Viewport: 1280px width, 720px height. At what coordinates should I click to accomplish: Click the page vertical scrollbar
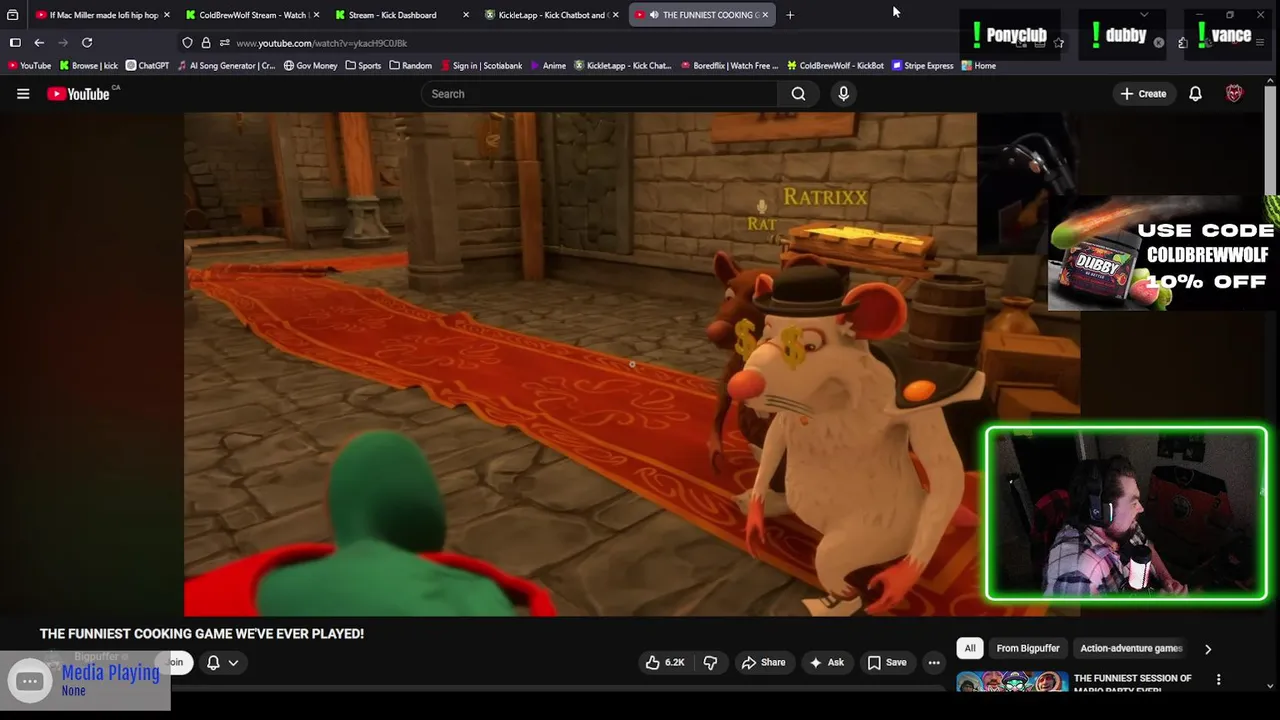1271,140
